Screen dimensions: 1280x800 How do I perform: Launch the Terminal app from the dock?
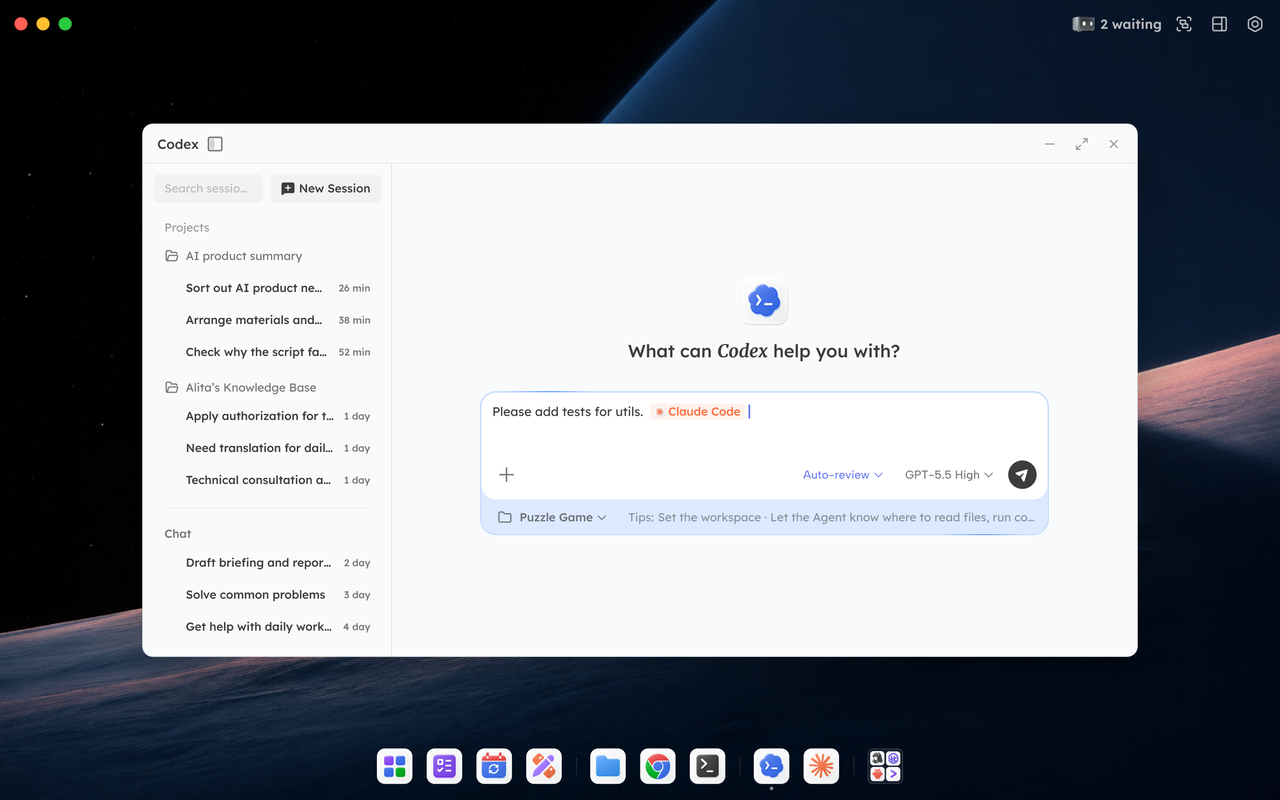coord(707,766)
